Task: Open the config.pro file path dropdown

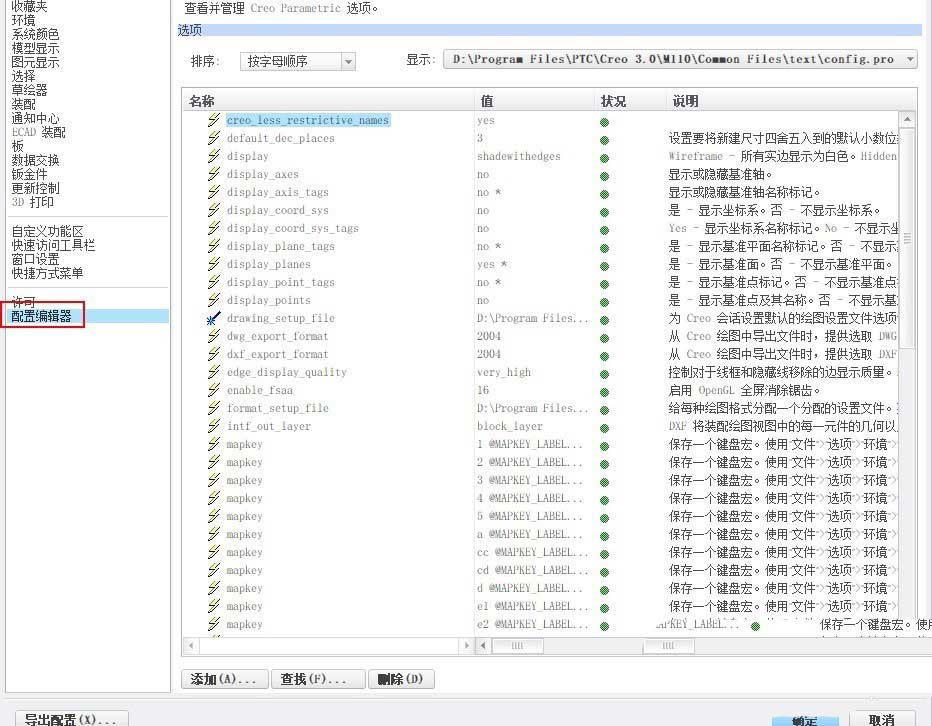Action: pyautogui.click(x=908, y=59)
